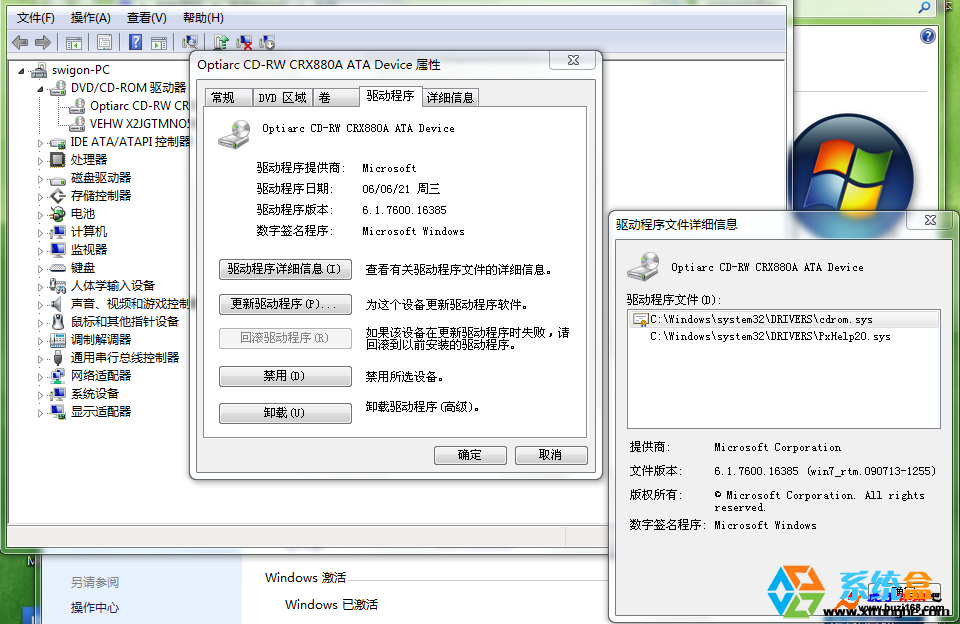Expand the 存储控制器 branch
Viewport: 960px width, 624px height.
tap(40, 197)
